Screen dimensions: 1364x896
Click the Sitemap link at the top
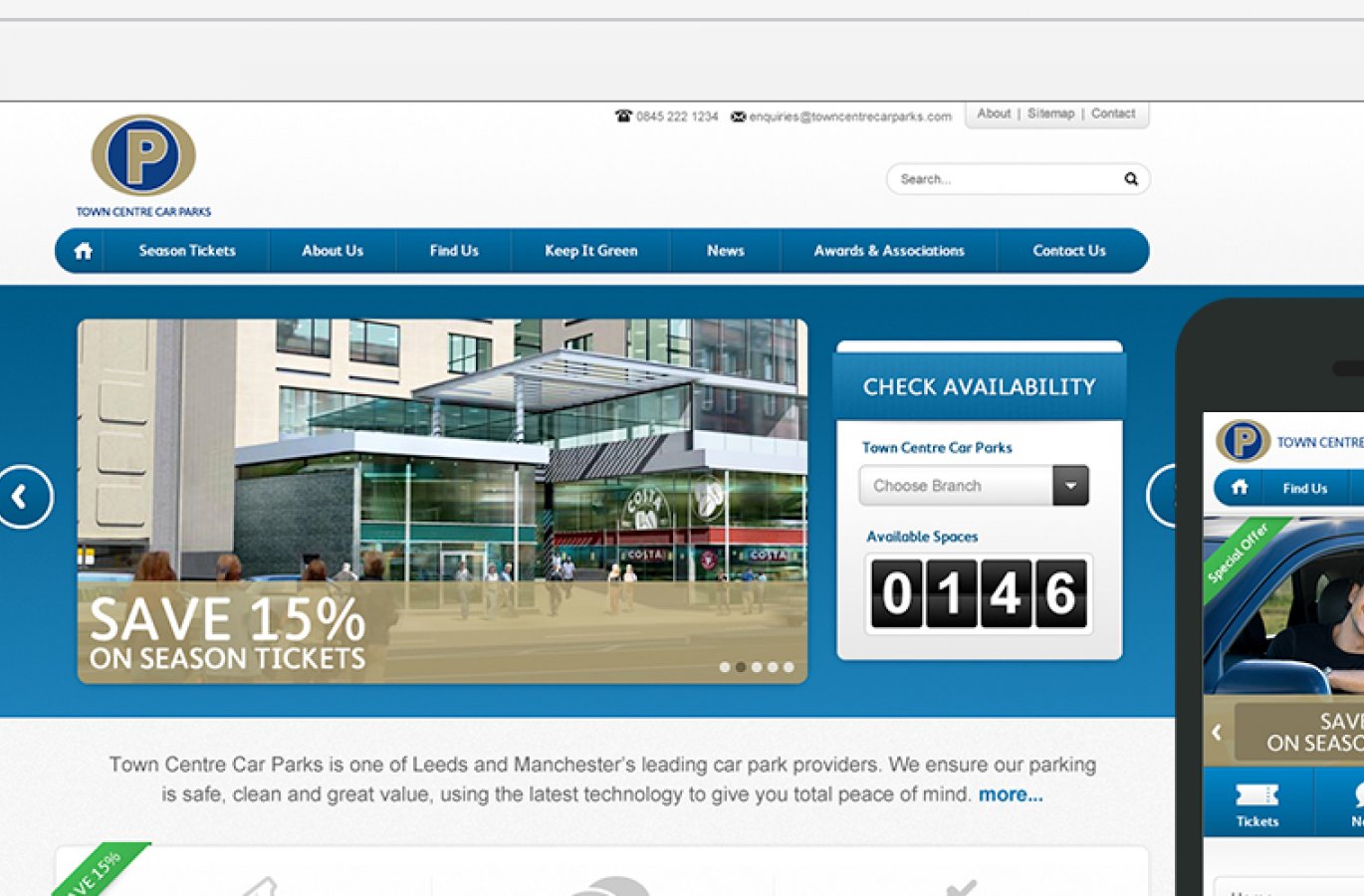pyautogui.click(x=1051, y=113)
